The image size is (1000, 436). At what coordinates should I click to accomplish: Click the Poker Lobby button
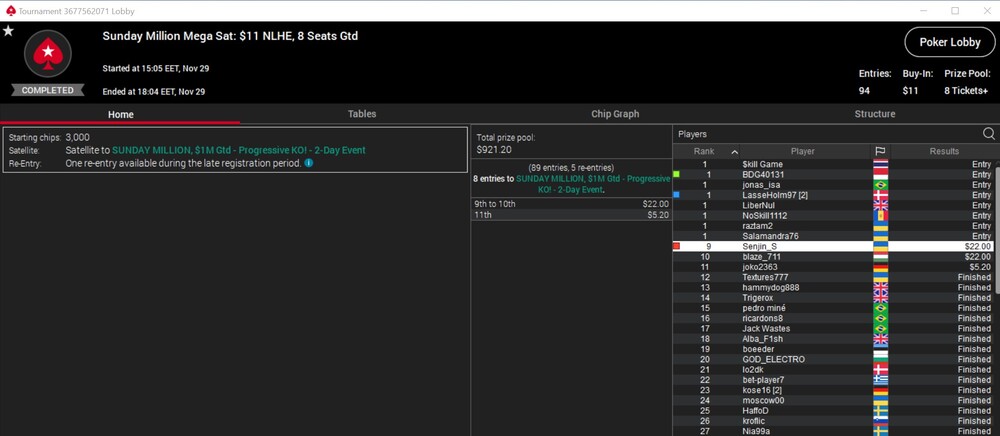(x=950, y=42)
